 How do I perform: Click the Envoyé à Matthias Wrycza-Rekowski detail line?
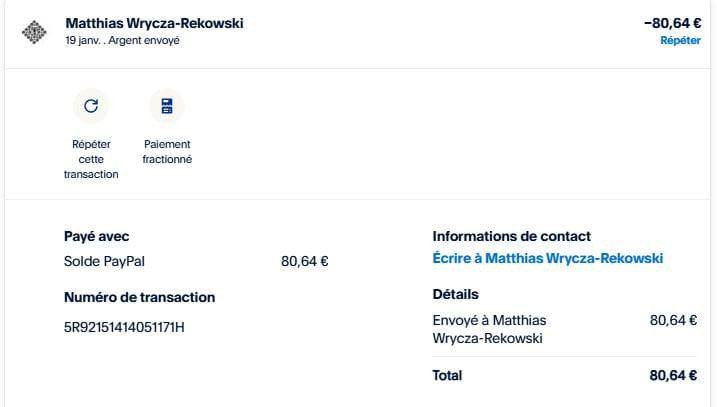point(489,329)
